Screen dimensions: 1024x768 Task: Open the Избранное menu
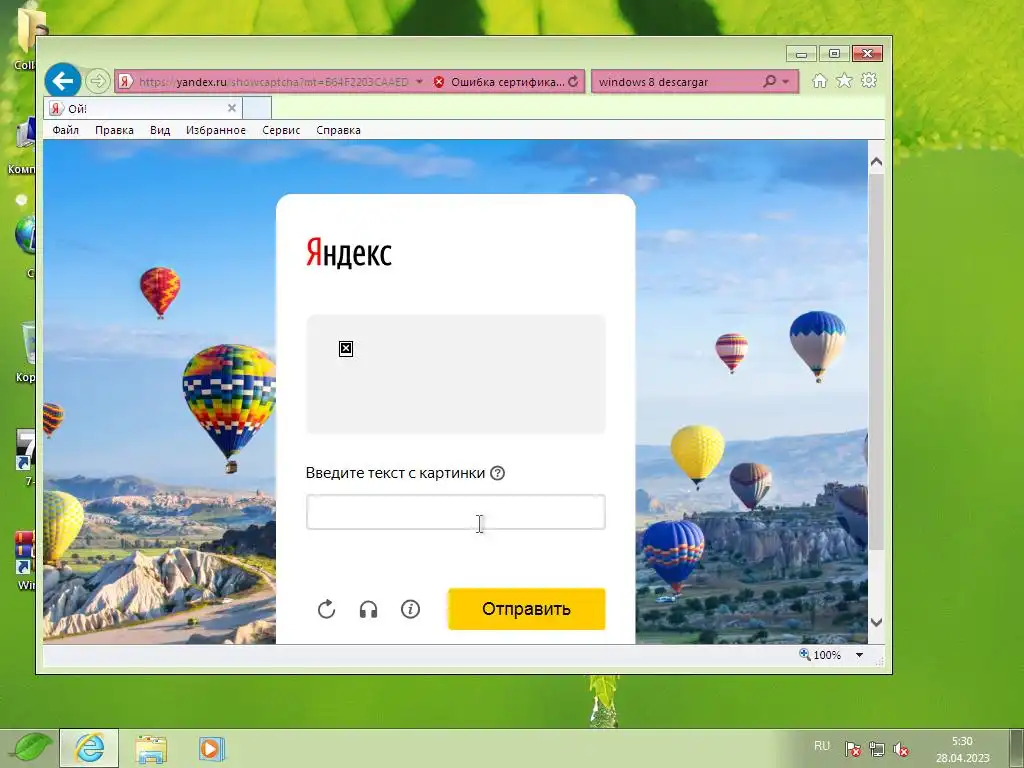coord(216,130)
